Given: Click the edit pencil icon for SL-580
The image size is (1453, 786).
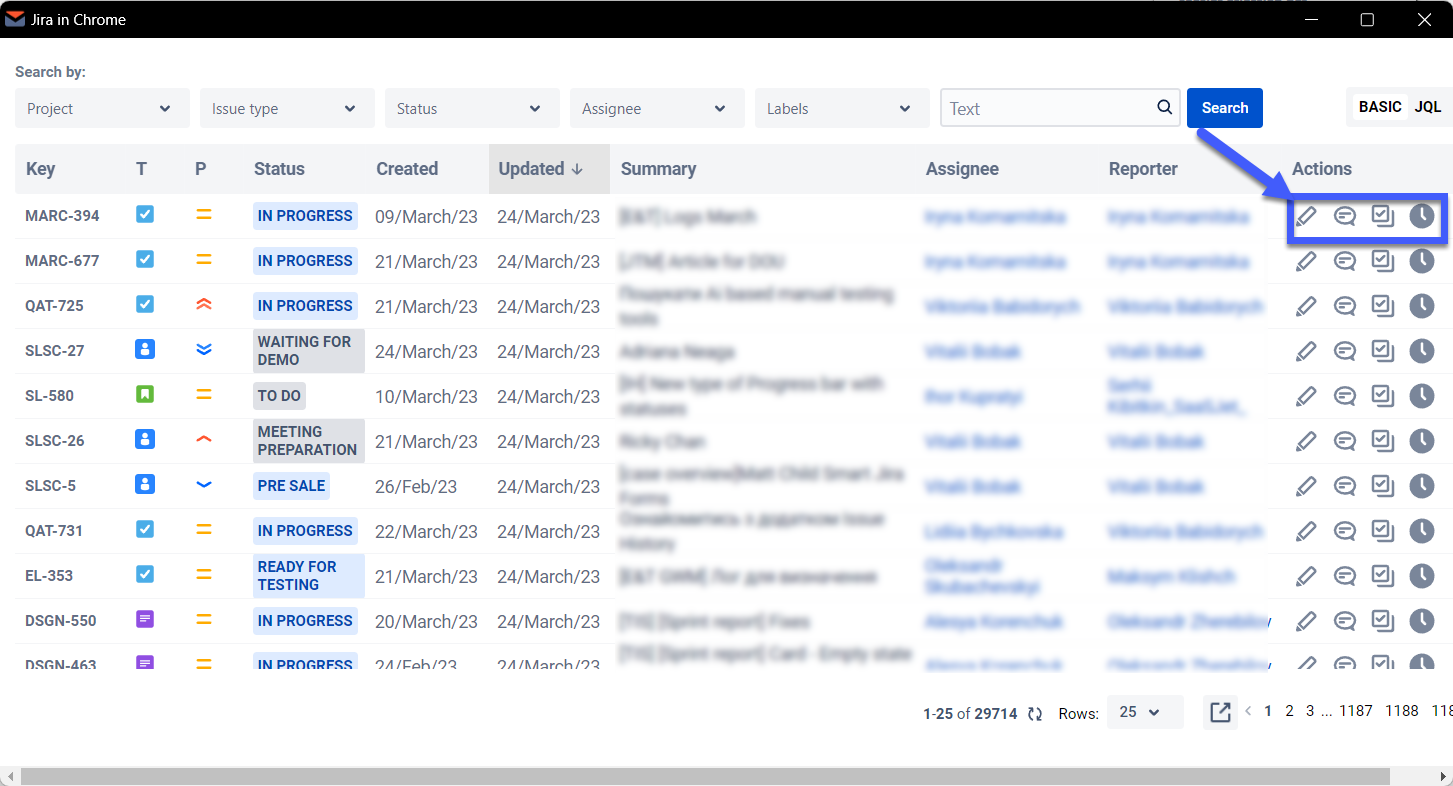Looking at the screenshot, I should point(1306,396).
